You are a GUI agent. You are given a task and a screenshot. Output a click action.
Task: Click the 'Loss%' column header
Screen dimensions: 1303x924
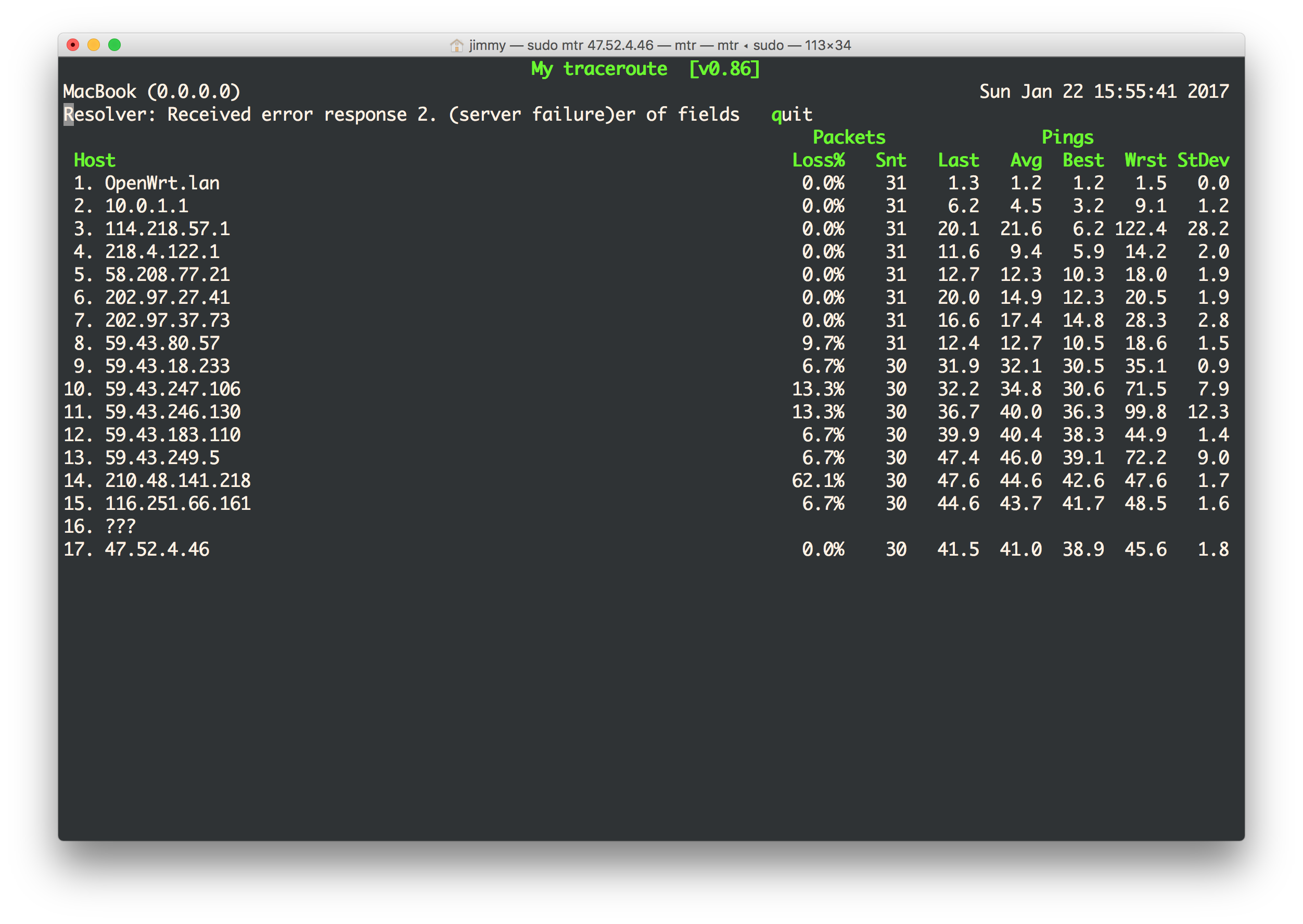(817, 160)
